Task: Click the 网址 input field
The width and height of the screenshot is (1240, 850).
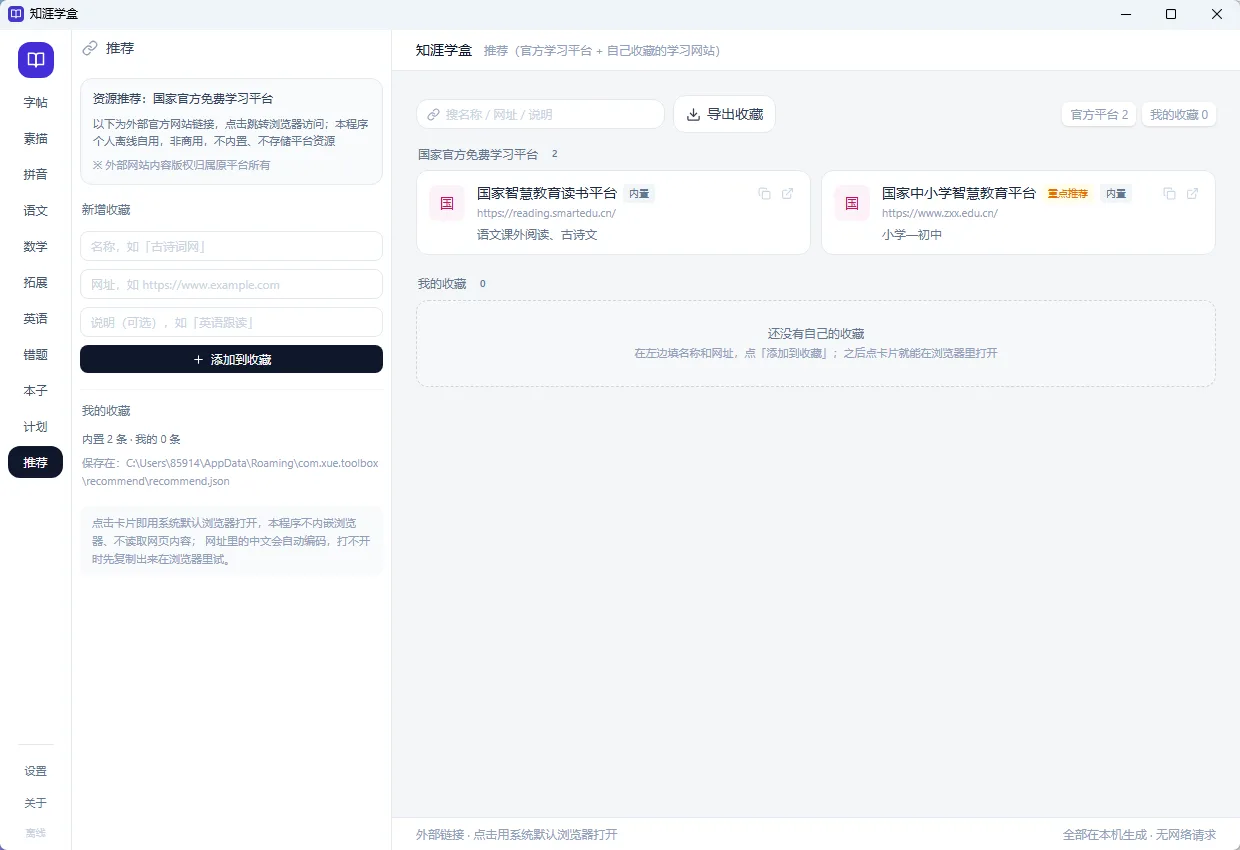Action: [231, 284]
